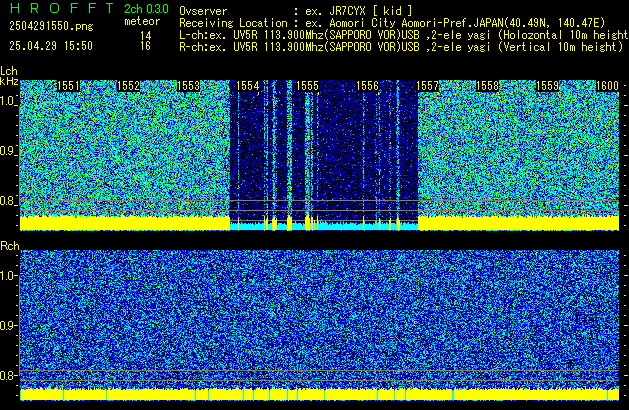Click the file name 2504291550.png
The width and height of the screenshot is (629, 410).
click(x=51, y=26)
